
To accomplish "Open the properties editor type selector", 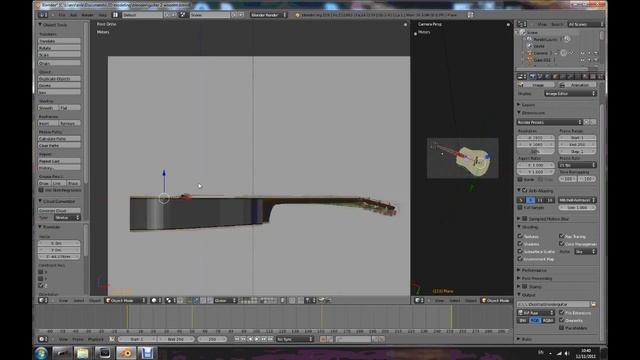I will 522,76.
